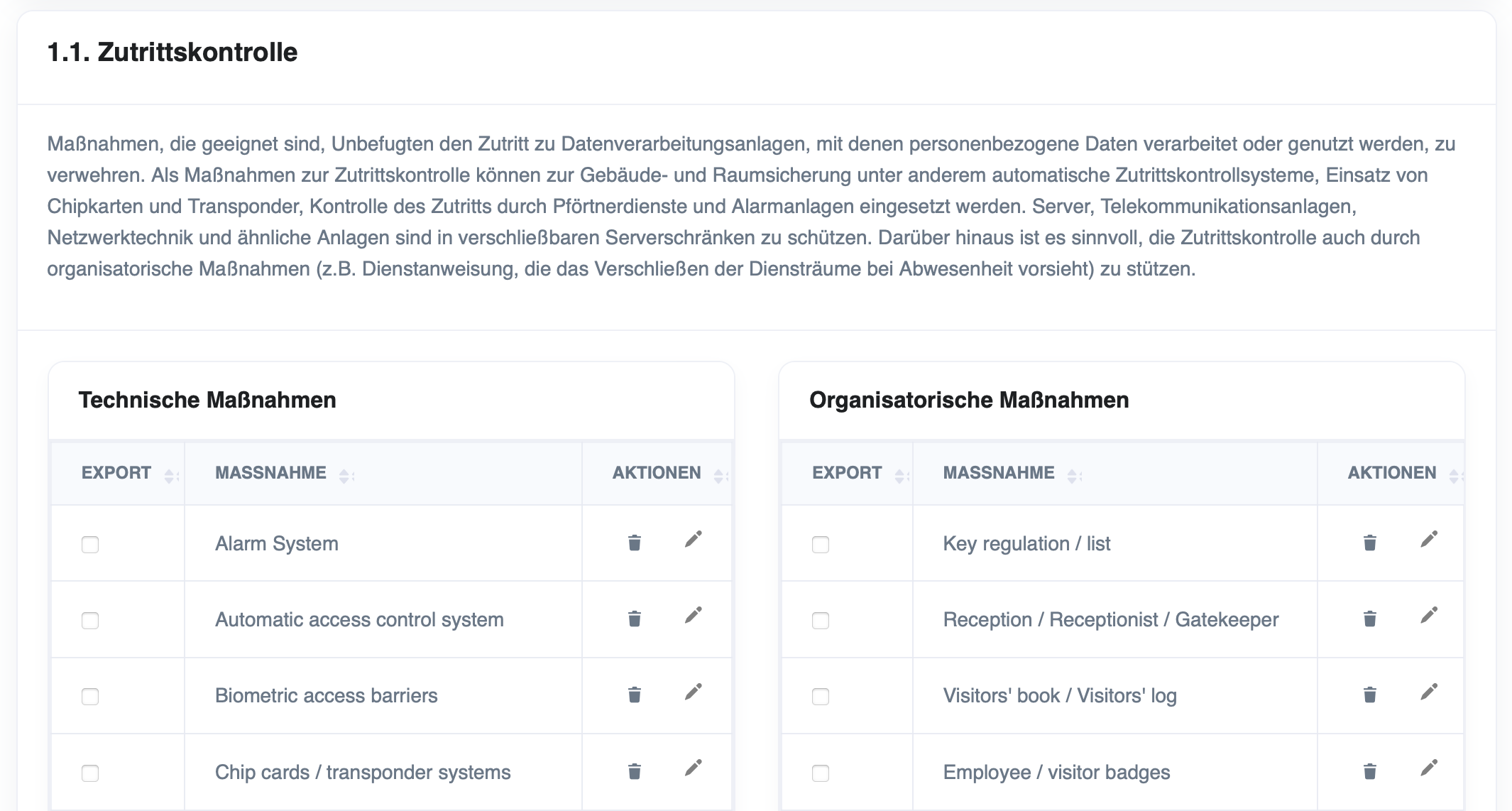Screen dimensions: 1512x811
Task: Delete Key regulation / list measure
Action: coord(1370,543)
